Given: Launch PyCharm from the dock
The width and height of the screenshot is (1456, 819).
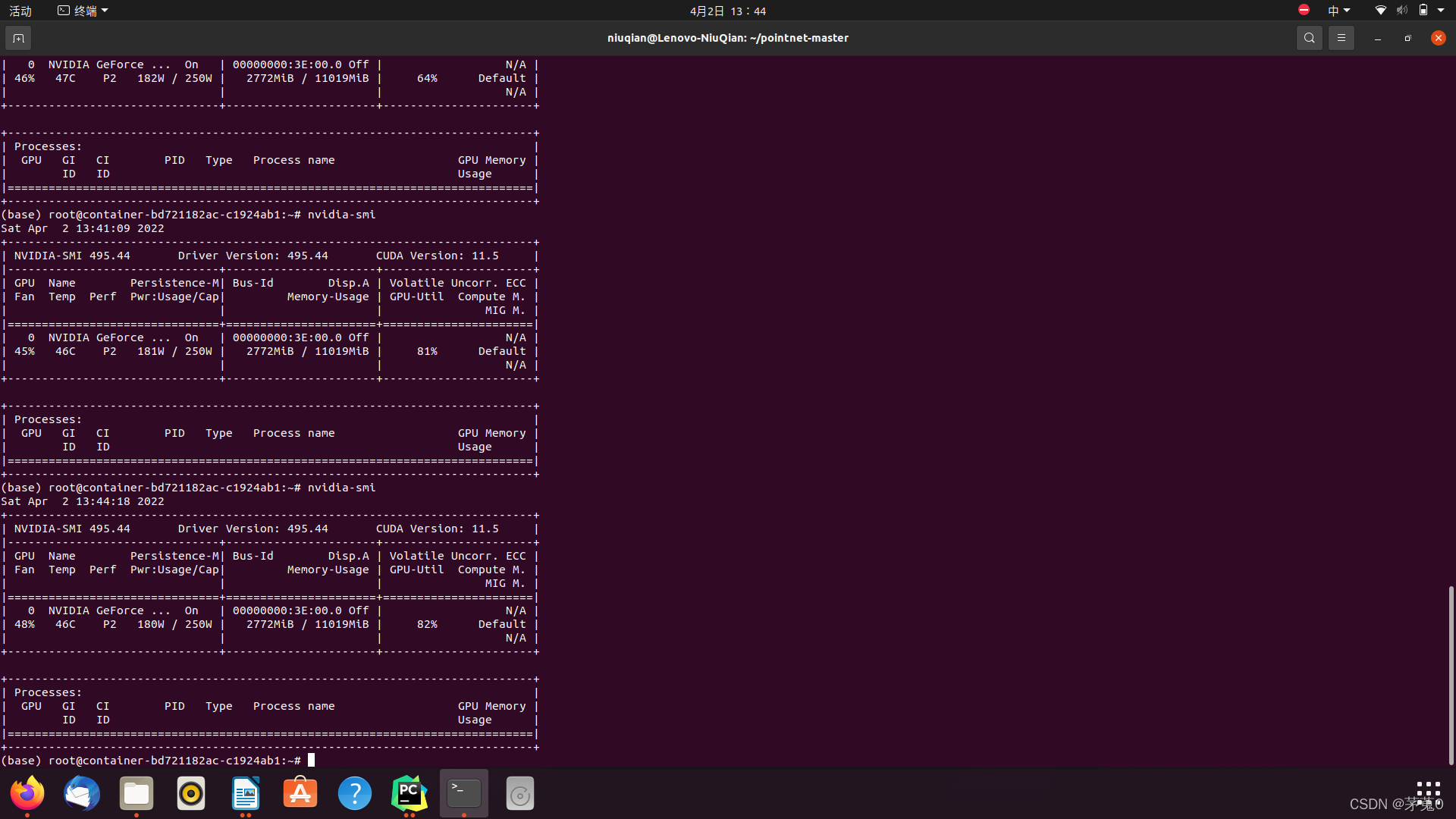Looking at the screenshot, I should pos(409,793).
